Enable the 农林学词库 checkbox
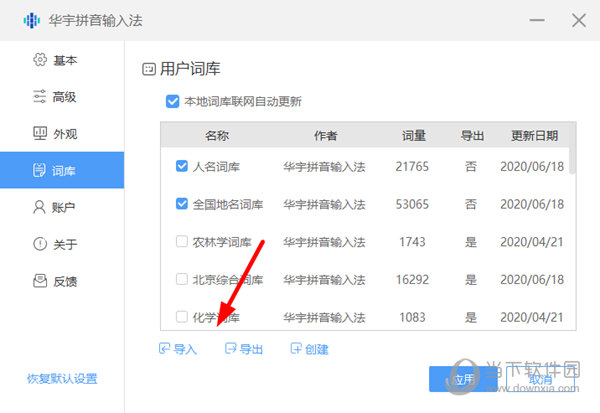Screen dimensions: 600x413 [181, 241]
